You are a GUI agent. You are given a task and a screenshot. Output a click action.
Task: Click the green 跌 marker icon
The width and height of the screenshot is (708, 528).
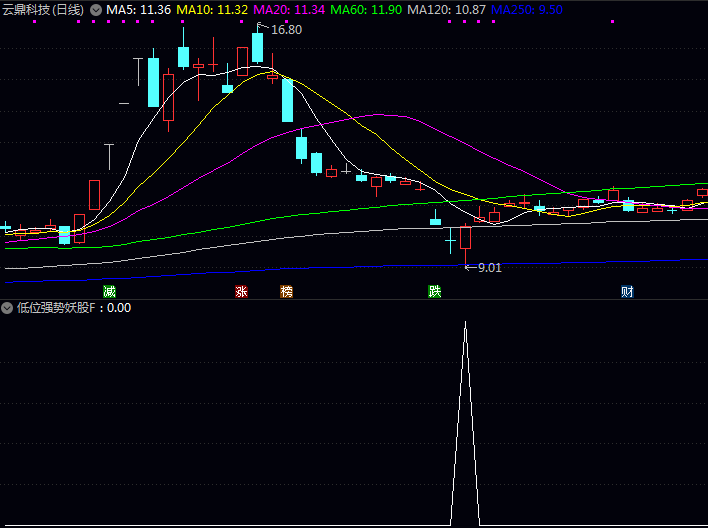coord(434,291)
